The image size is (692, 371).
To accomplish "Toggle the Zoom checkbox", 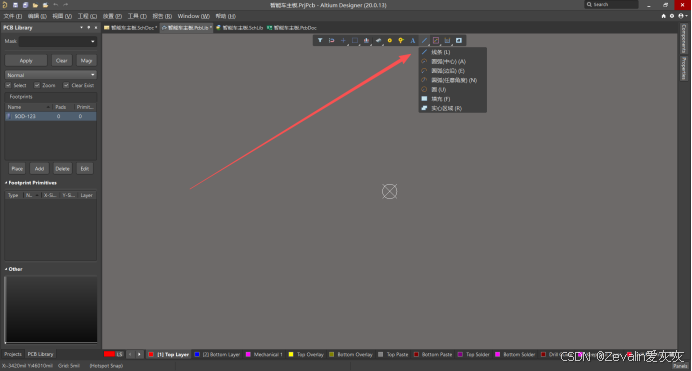I will coord(37,85).
